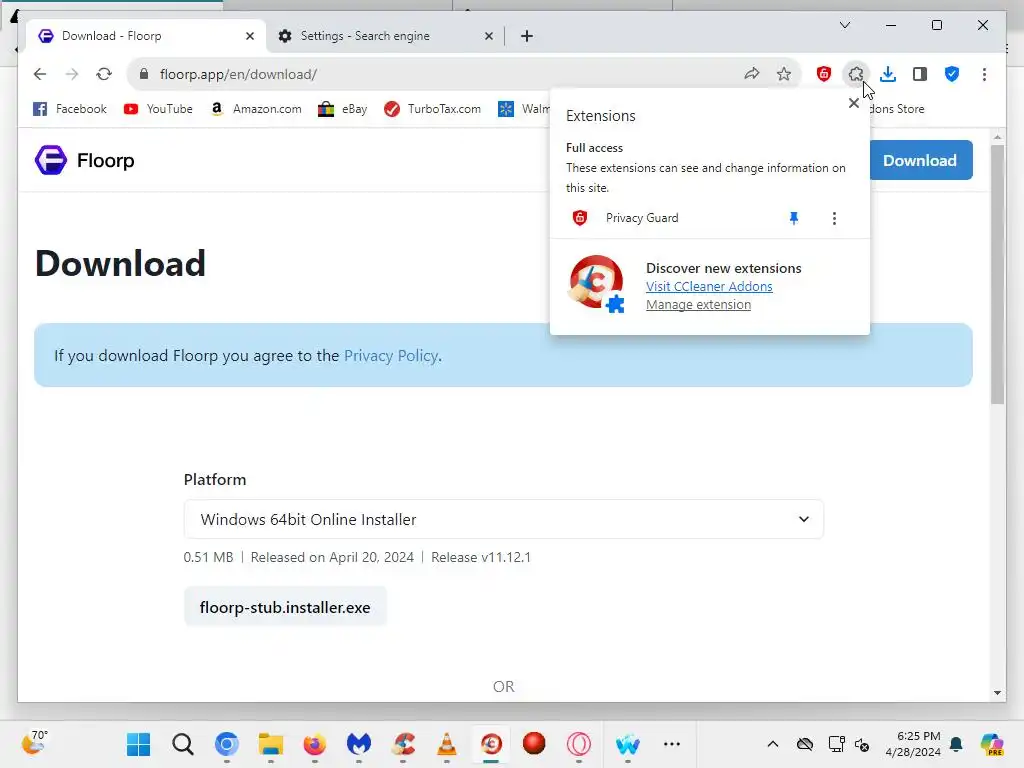Share this page via share icon
Viewport: 1024px width, 768px height.
[752, 74]
